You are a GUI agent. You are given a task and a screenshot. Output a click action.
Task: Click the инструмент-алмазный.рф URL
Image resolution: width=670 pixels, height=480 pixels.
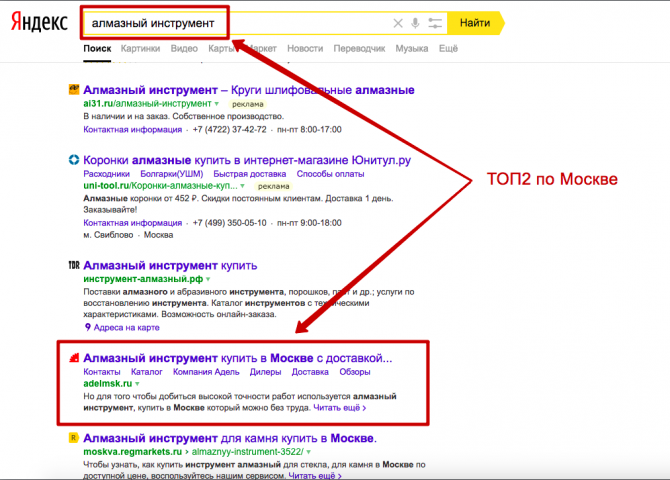point(143,279)
